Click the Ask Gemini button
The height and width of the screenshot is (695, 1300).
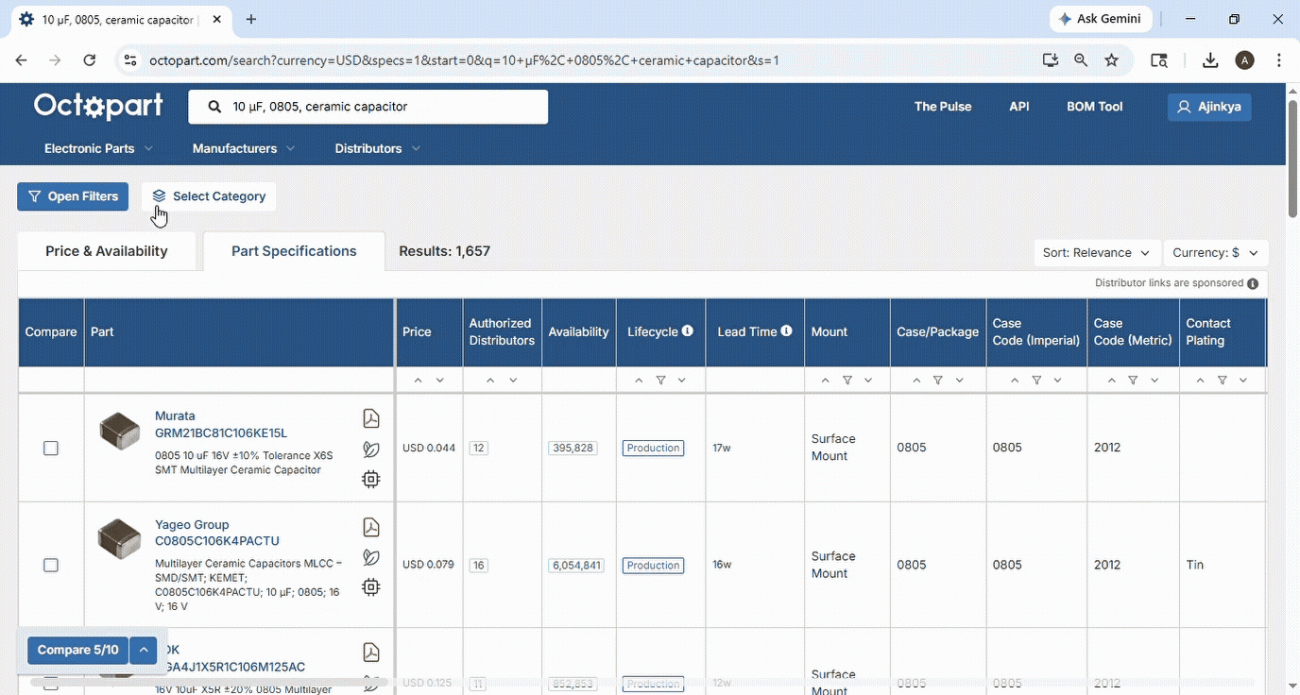coord(1101,19)
